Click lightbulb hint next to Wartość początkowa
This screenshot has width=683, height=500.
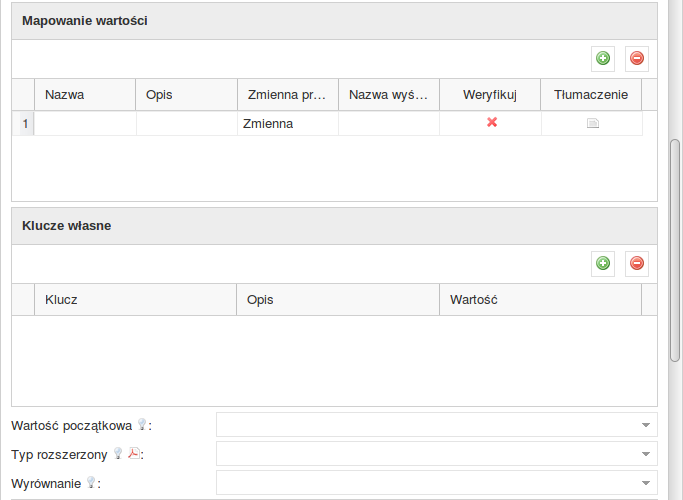(x=142, y=424)
